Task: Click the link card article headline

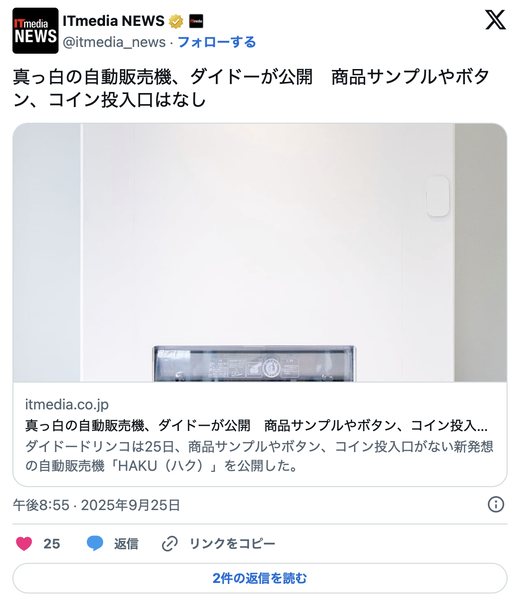Action: point(256,425)
